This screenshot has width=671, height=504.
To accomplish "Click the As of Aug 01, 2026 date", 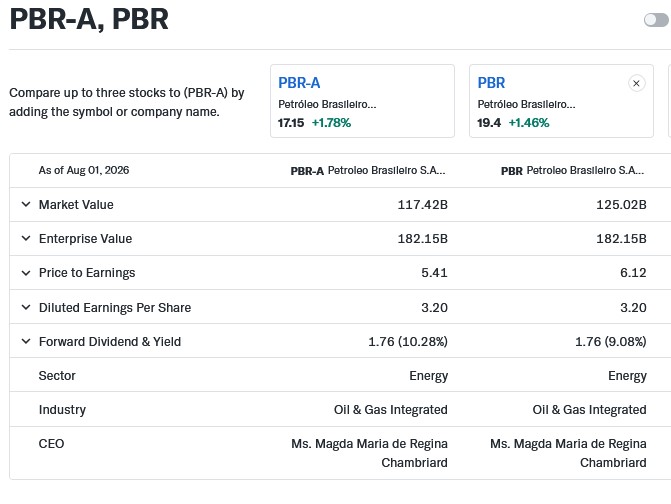I will (x=84, y=170).
